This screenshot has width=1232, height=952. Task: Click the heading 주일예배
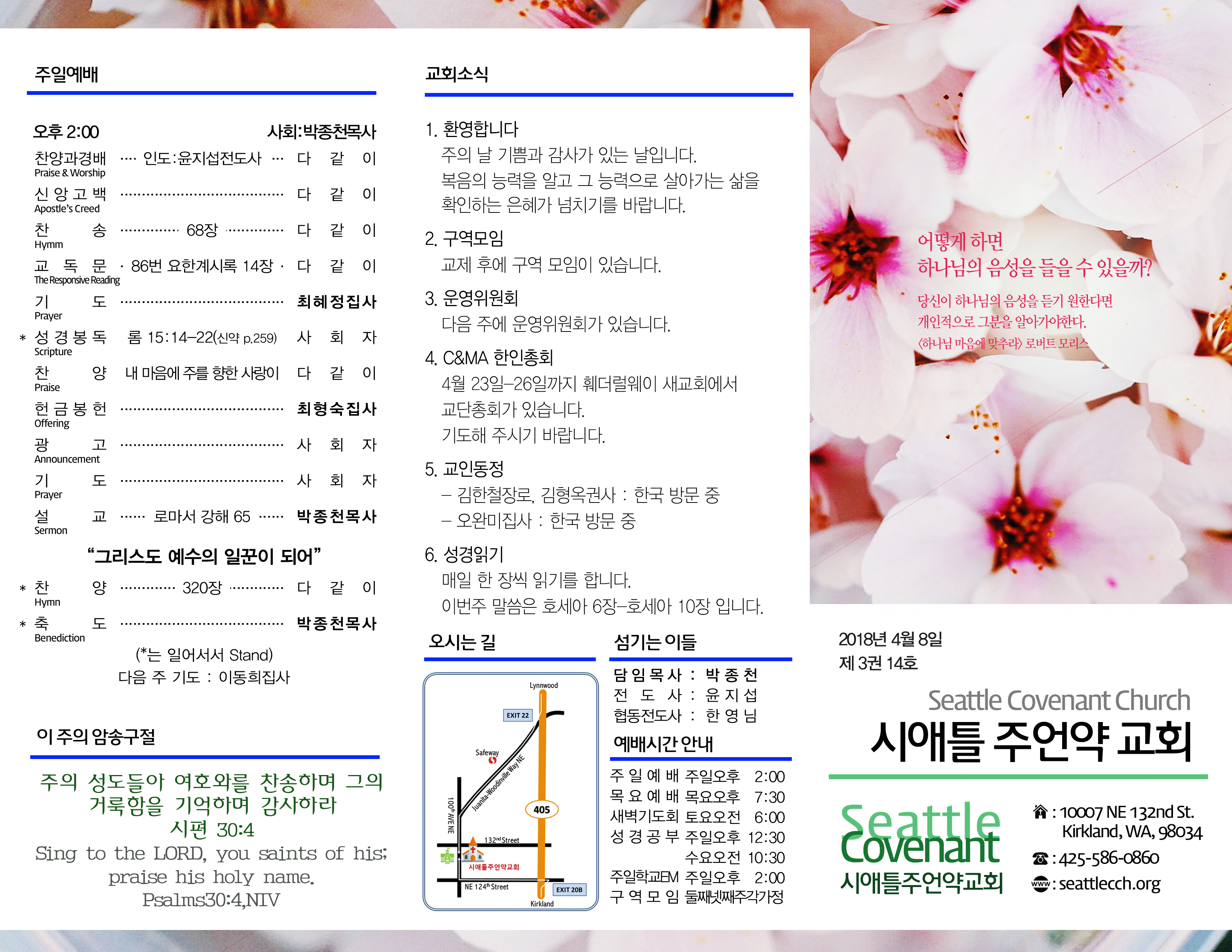[x=66, y=74]
